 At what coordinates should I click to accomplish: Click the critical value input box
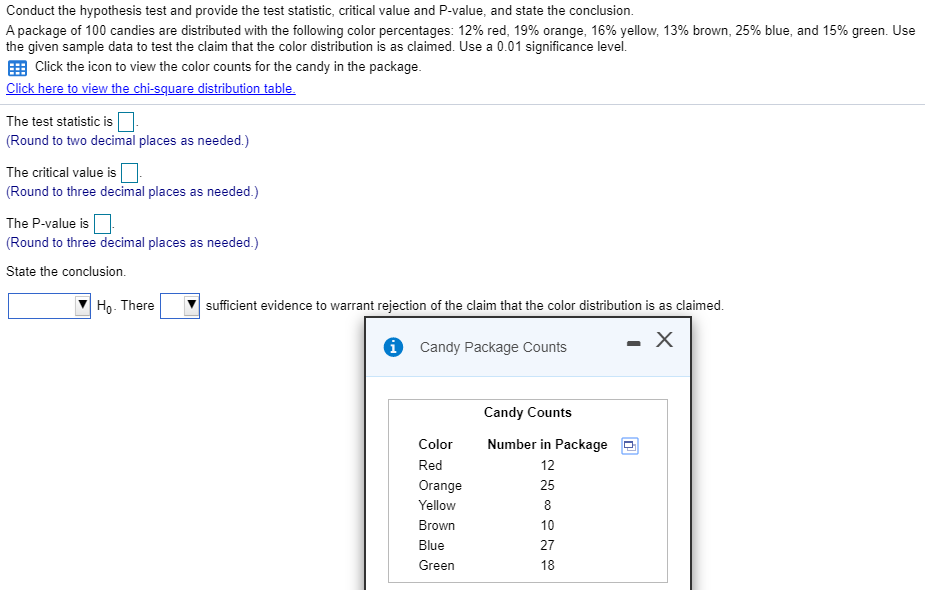coord(128,172)
